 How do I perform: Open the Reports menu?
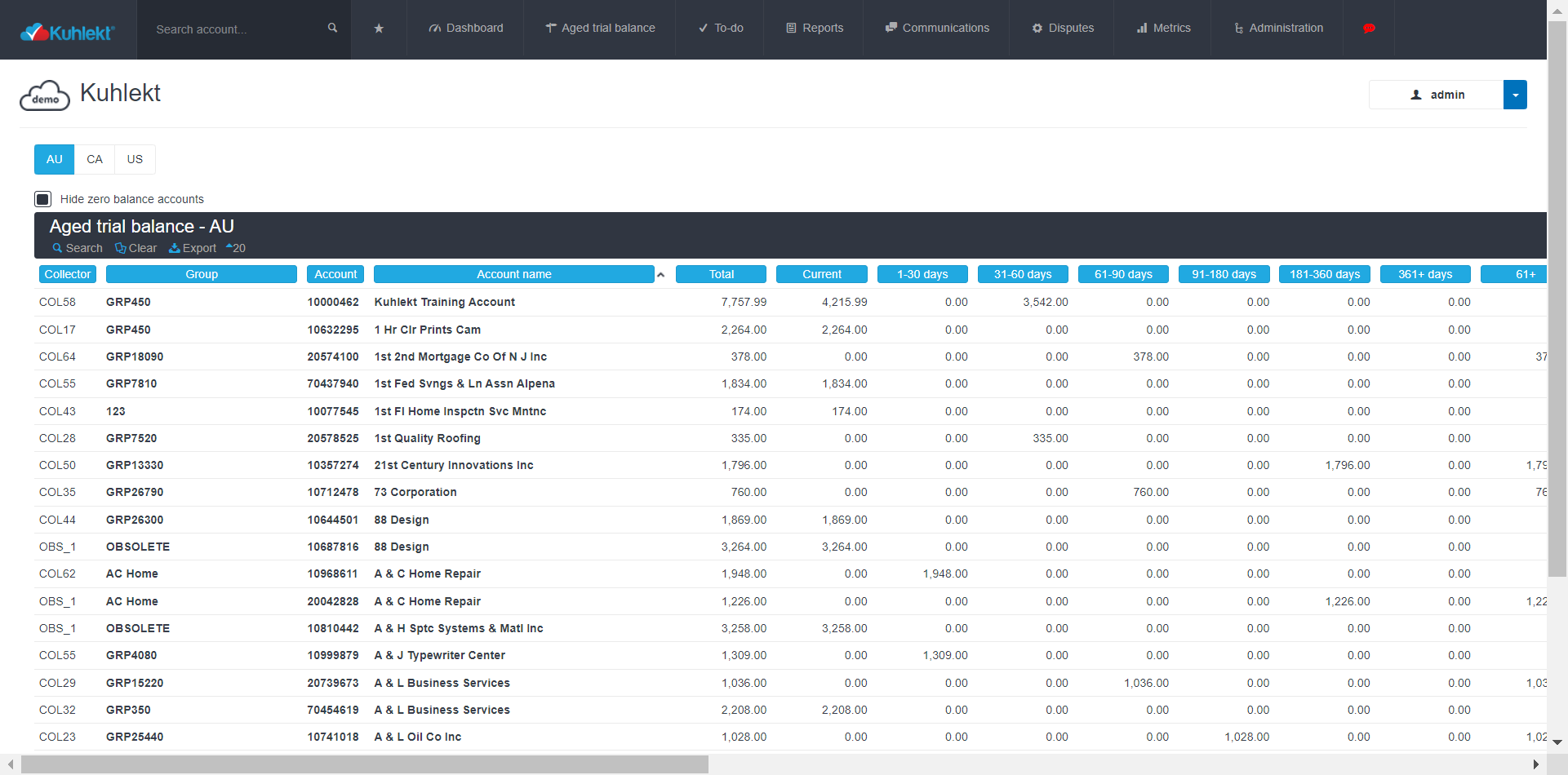(x=814, y=29)
